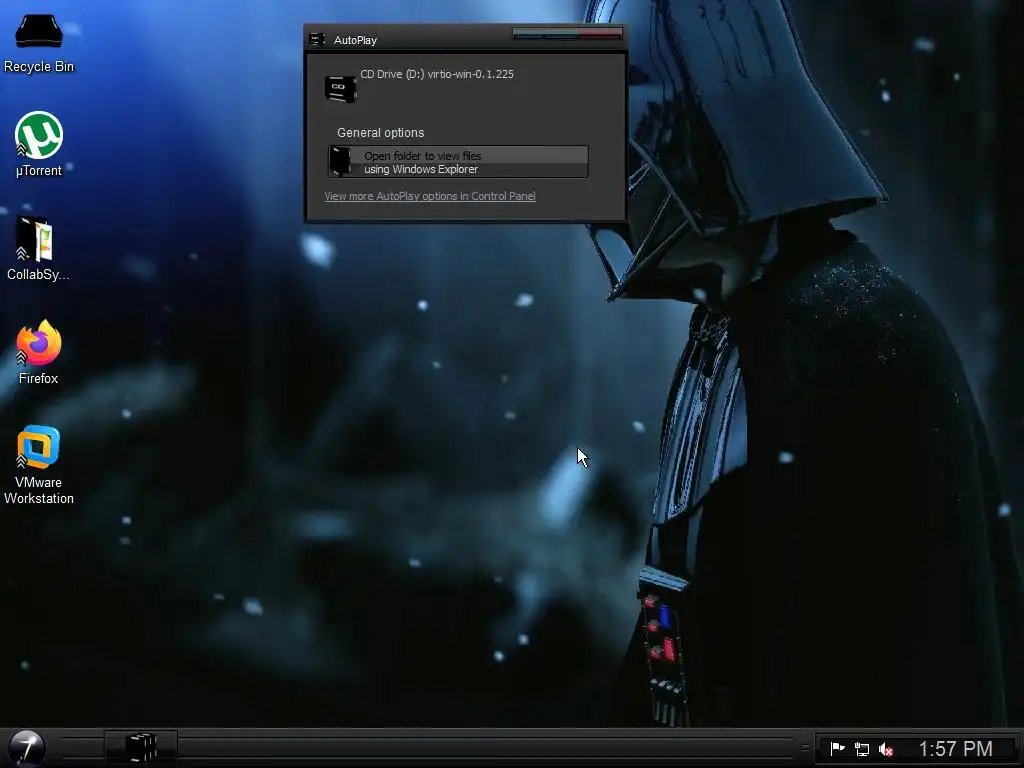Open Action Center flag in system tray
This screenshot has height=768, width=1024.
(837, 748)
